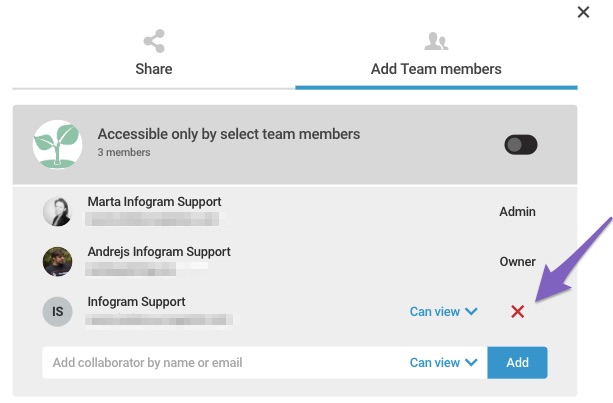
Task: Click the 3 members count text
Action: [x=124, y=153]
